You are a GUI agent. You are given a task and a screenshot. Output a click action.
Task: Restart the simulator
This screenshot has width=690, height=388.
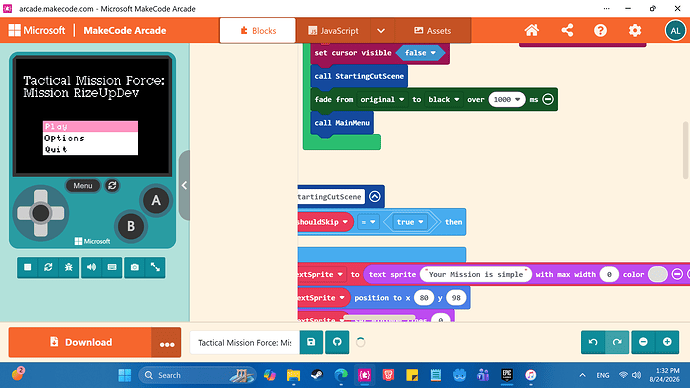(x=48, y=267)
